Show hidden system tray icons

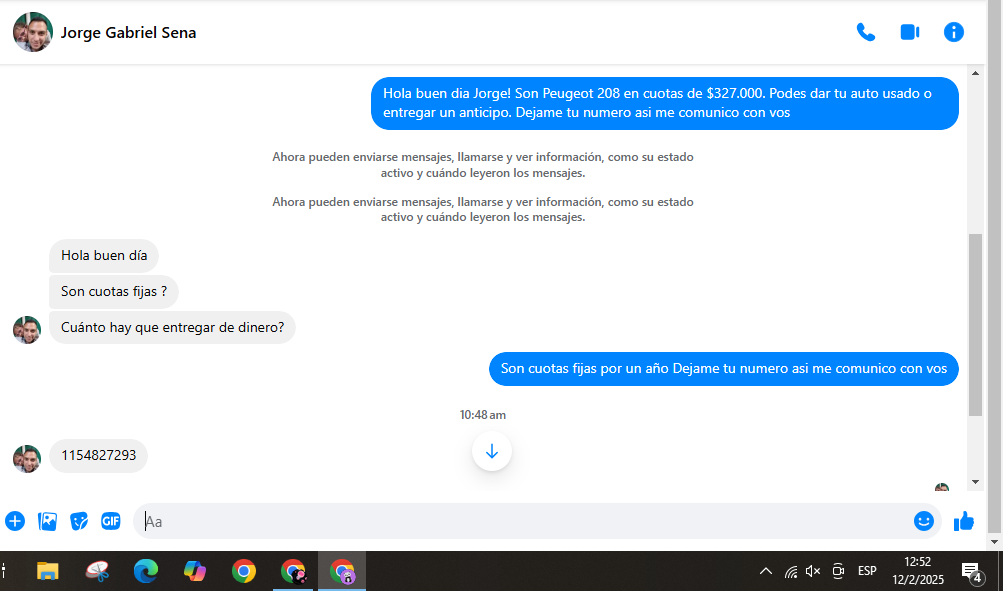pos(766,571)
